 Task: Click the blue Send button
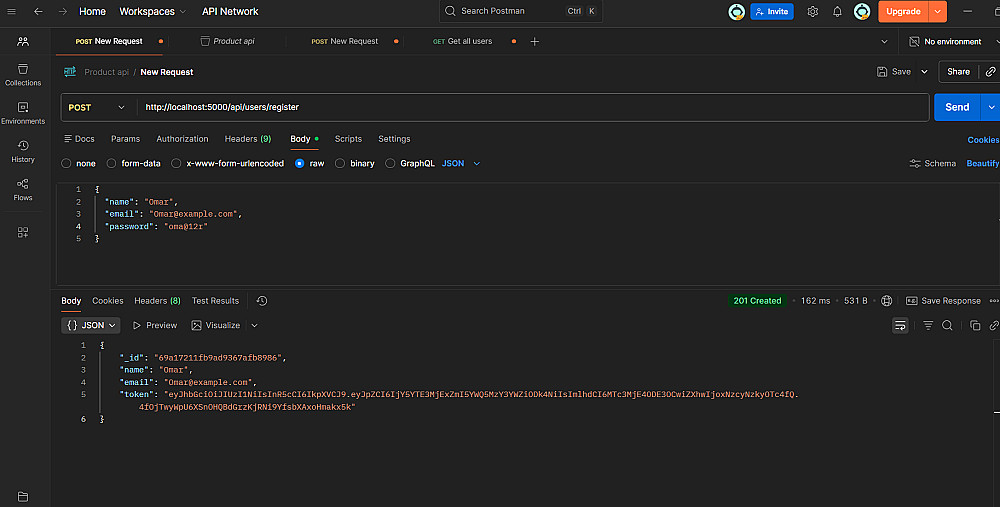[x=957, y=107]
